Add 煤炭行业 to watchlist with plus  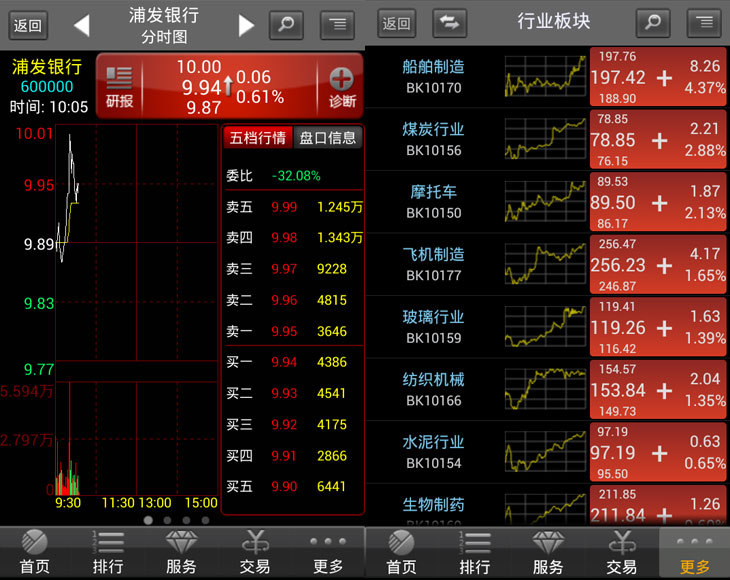(x=659, y=141)
